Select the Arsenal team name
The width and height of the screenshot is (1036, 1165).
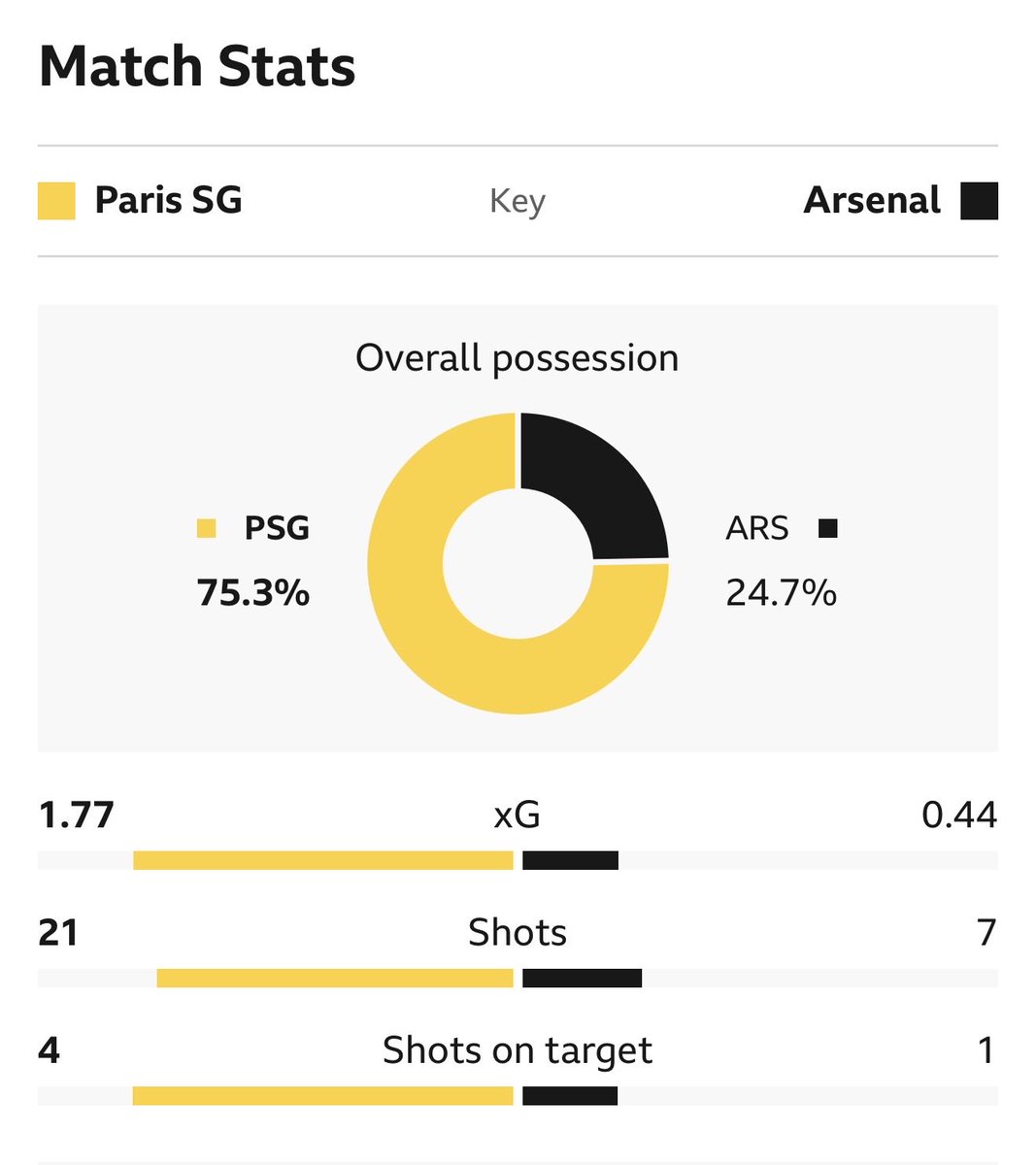[x=872, y=200]
